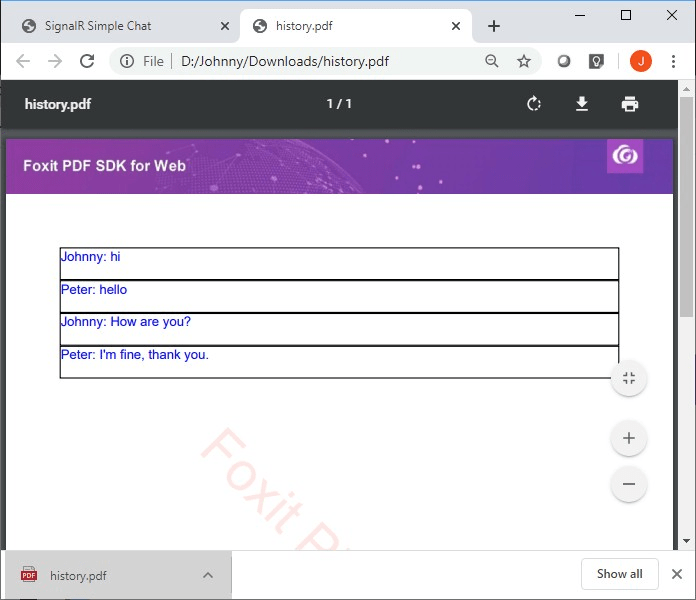Click scrollbar up arrow
Image resolution: width=696 pixels, height=600 pixels.
(x=687, y=89)
